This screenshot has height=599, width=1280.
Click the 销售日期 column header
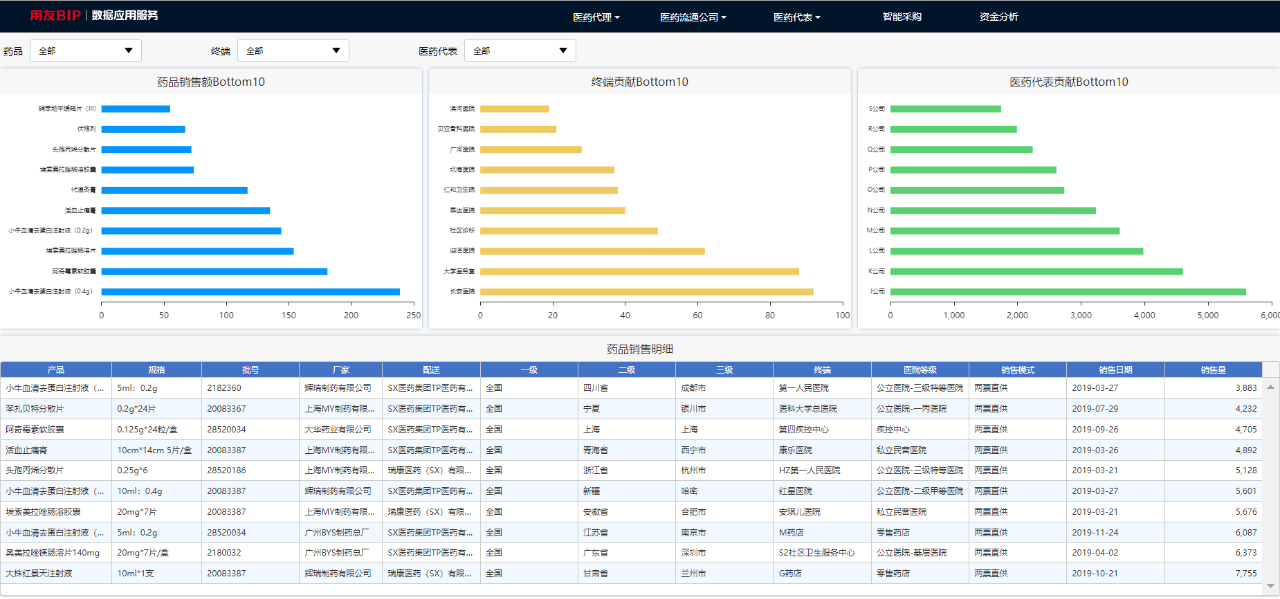tap(1115, 369)
